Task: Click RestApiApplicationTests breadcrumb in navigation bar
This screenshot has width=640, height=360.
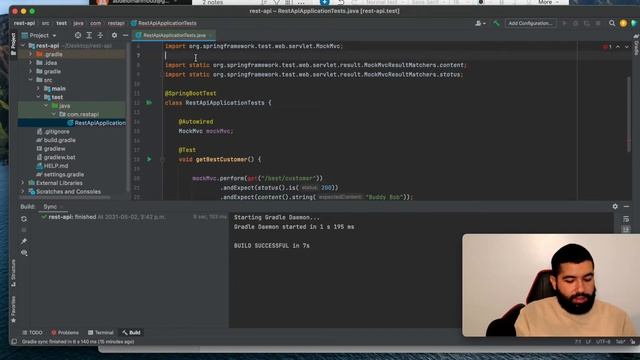Action: [164, 23]
